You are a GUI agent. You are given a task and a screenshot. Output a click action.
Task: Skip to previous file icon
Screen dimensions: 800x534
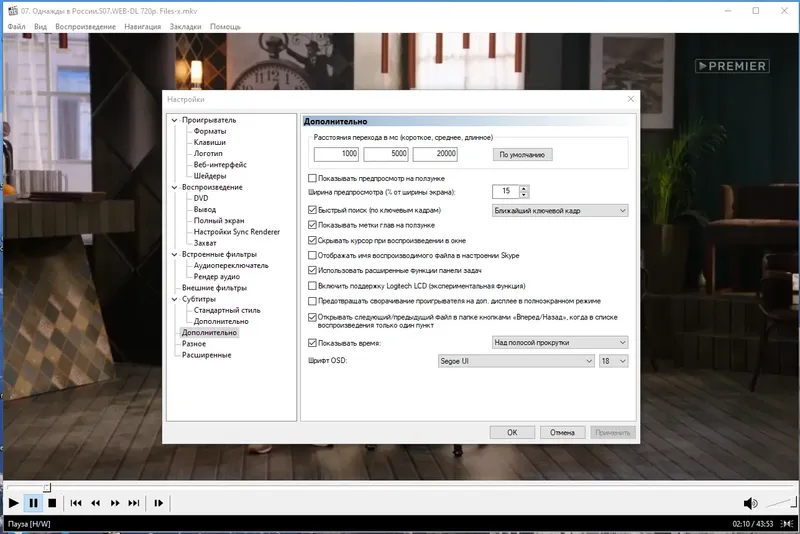pyautogui.click(x=76, y=503)
